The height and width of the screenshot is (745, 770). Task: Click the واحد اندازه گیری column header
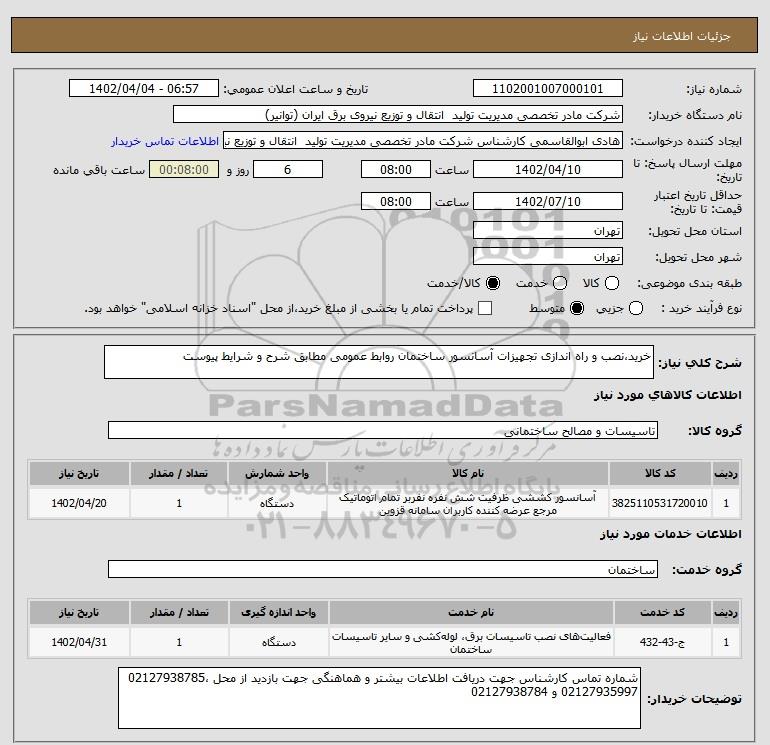[278, 612]
